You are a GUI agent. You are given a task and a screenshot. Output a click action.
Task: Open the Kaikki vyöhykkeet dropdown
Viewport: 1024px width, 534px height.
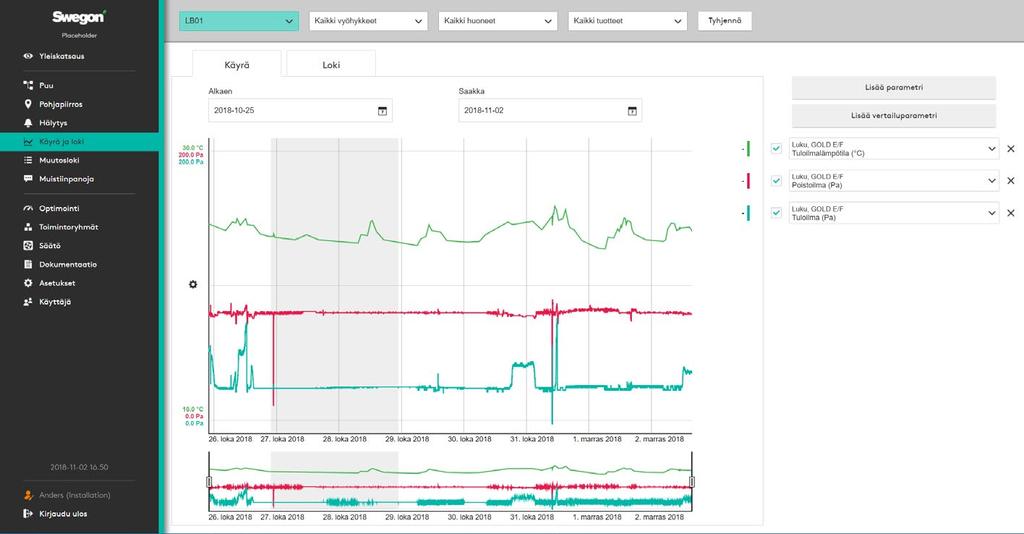(x=368, y=21)
